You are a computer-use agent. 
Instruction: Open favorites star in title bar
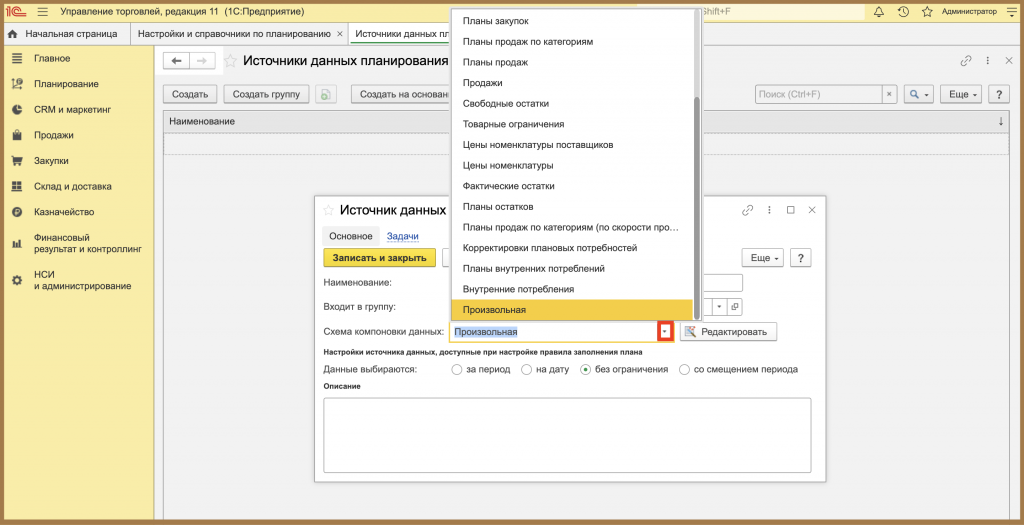pos(927,12)
